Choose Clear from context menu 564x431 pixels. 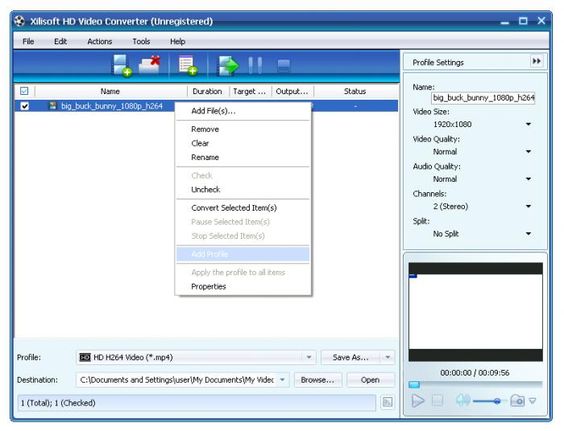[243, 143]
